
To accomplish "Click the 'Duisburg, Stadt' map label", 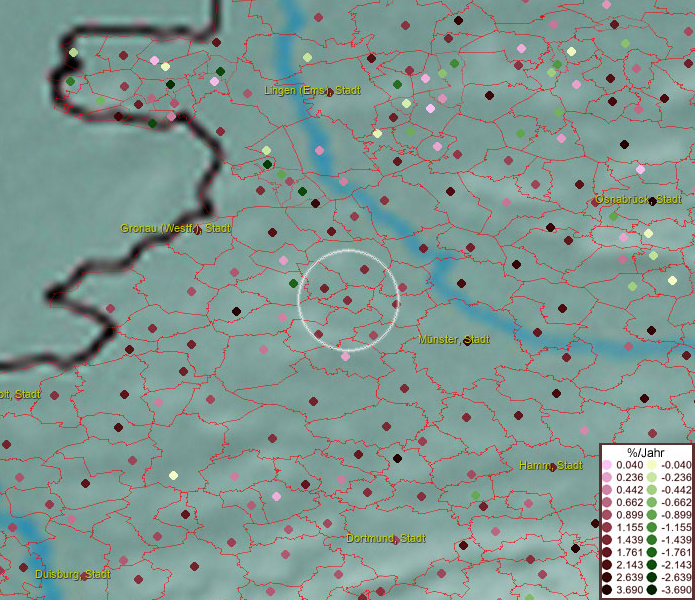I will click(x=73, y=574).
